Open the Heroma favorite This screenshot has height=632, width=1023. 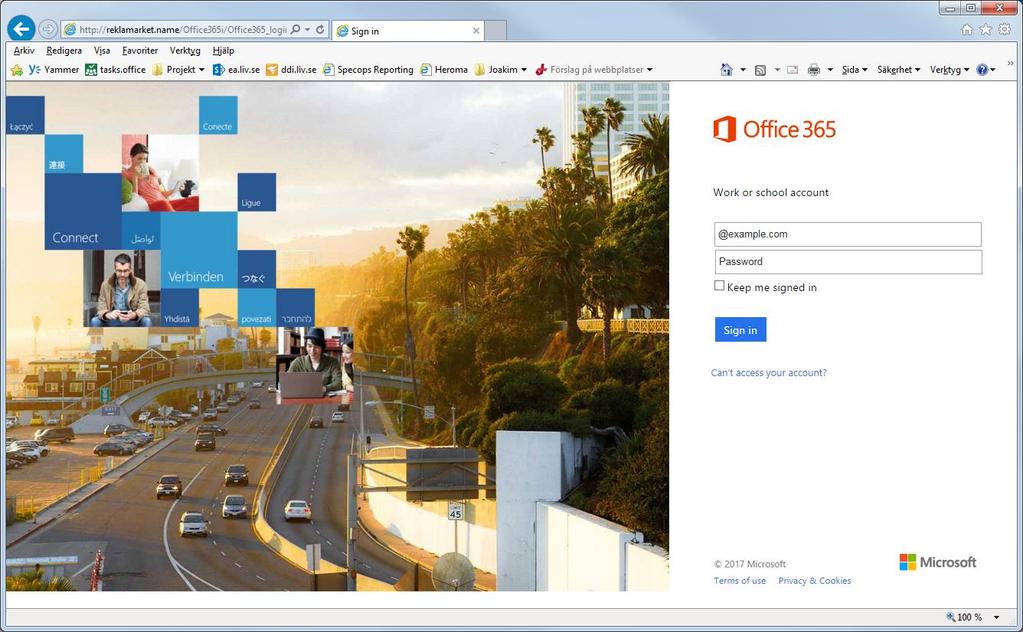coord(444,70)
